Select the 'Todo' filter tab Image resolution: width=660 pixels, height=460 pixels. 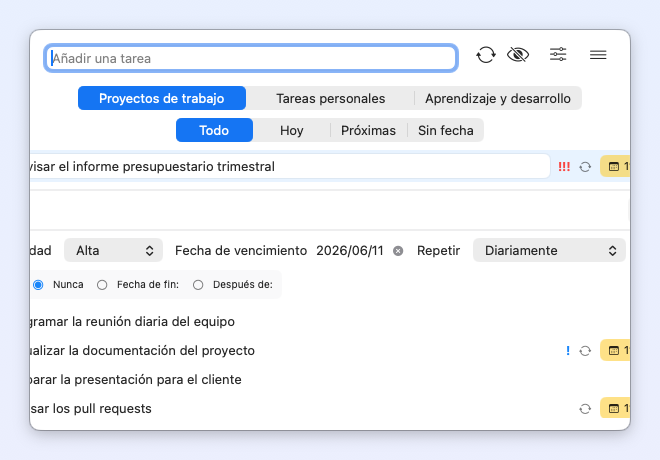tap(214, 130)
